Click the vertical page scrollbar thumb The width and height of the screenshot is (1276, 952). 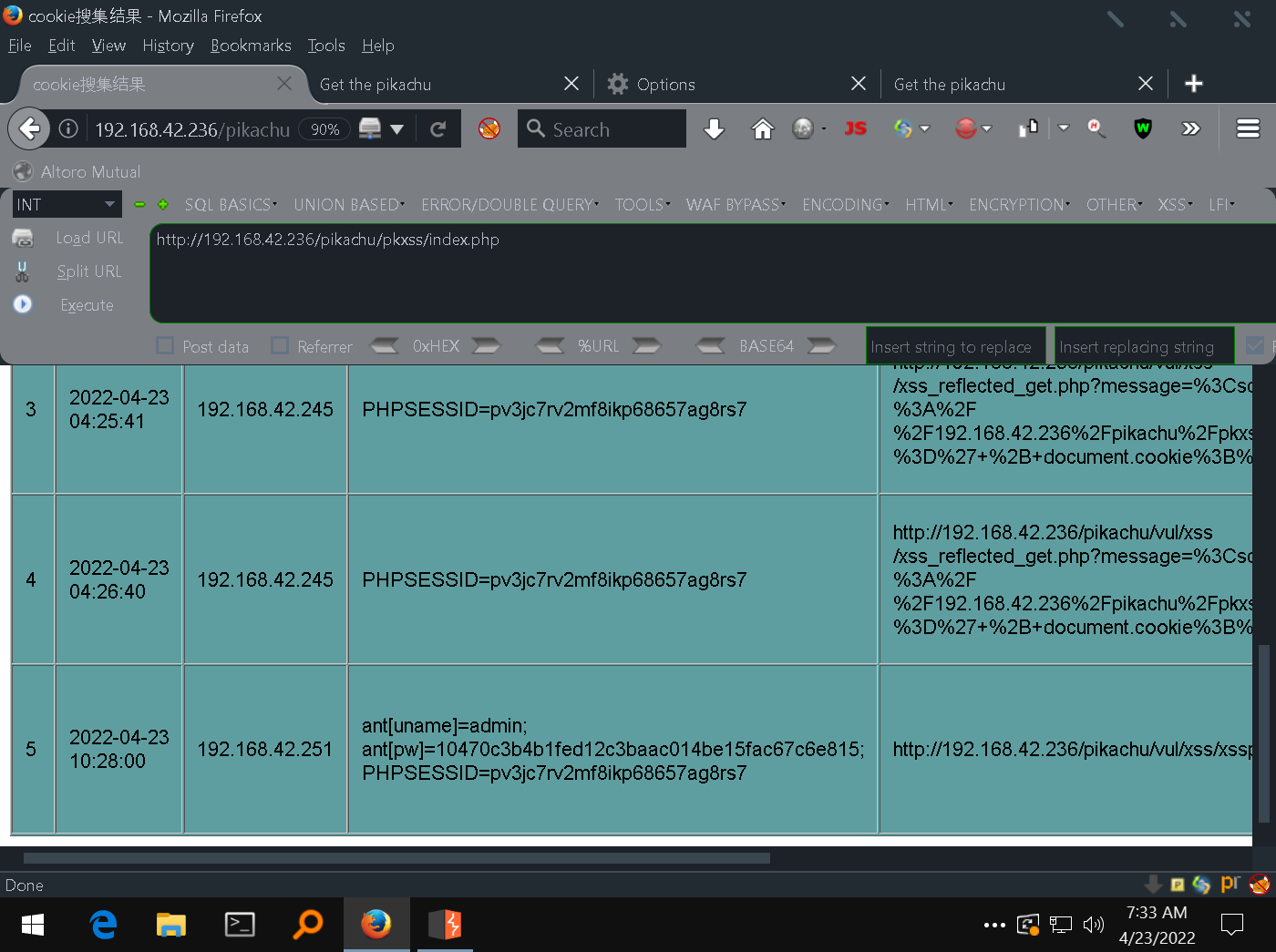coord(1263,733)
